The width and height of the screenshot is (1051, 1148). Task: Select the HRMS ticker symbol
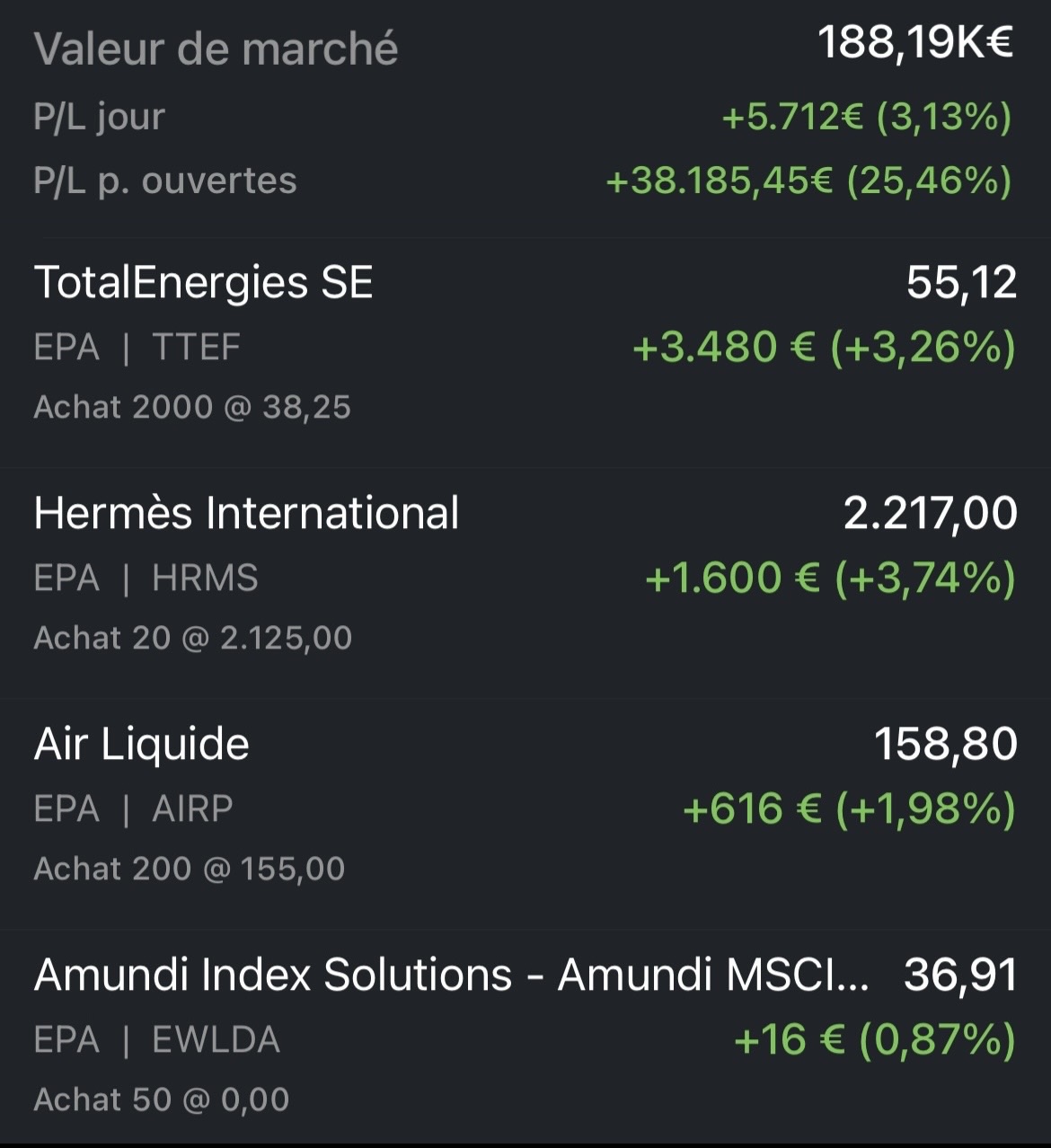(205, 578)
